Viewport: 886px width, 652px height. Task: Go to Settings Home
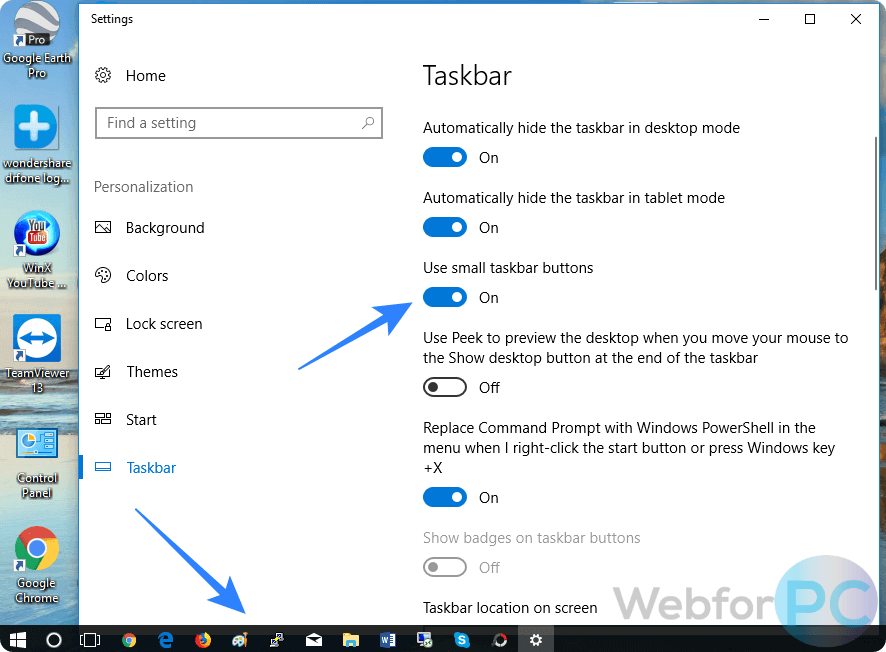[x=145, y=76]
